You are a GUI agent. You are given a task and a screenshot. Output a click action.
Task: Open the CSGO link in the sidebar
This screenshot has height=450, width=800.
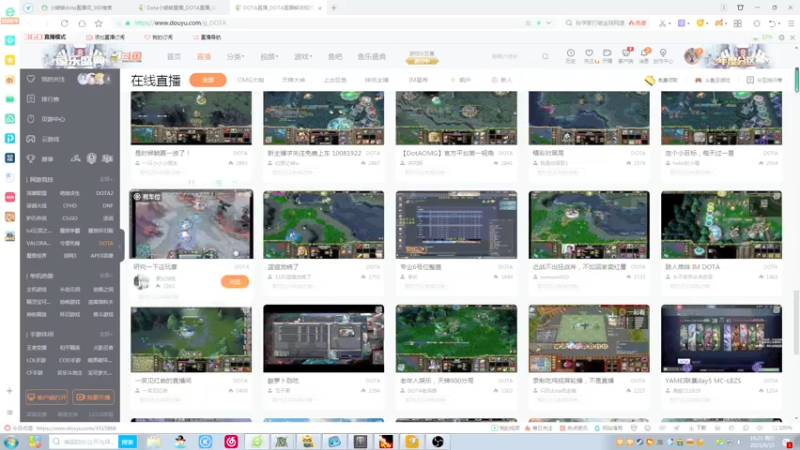(x=70, y=218)
